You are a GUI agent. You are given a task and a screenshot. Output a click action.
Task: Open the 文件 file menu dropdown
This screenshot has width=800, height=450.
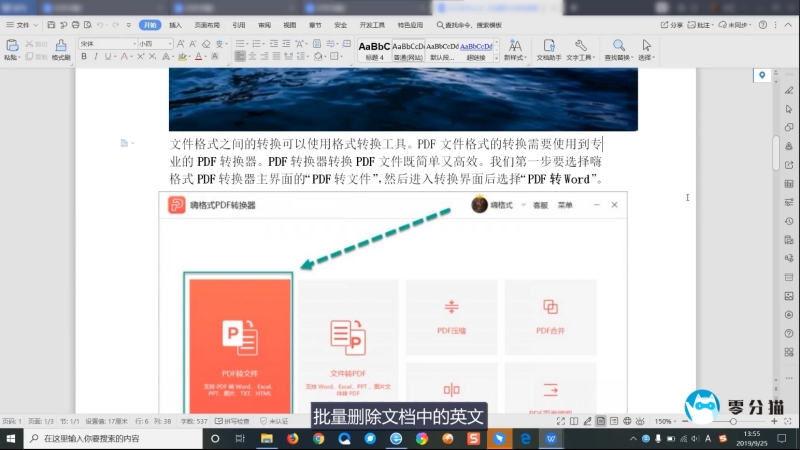point(23,24)
